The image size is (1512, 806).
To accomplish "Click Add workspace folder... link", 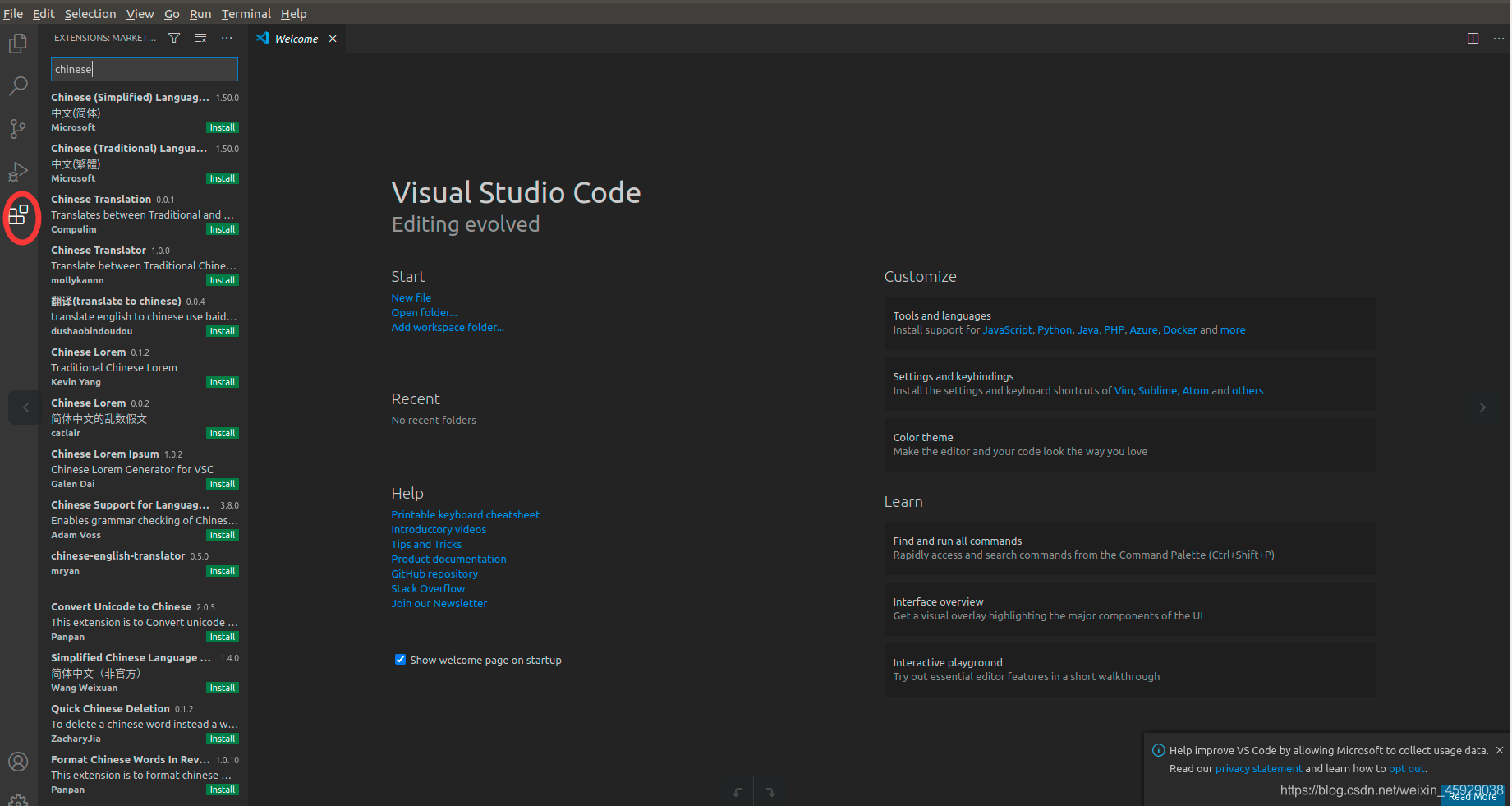I will (x=448, y=327).
